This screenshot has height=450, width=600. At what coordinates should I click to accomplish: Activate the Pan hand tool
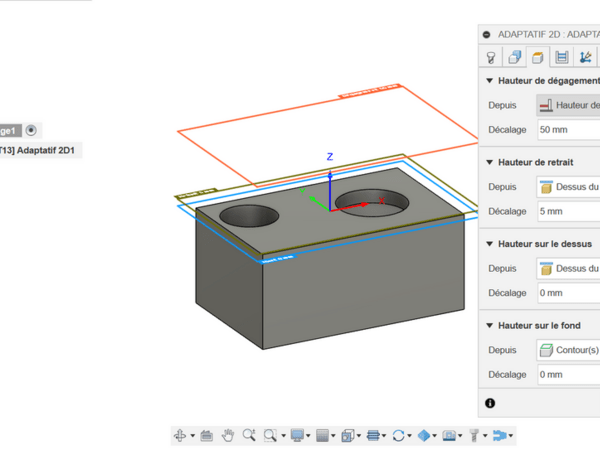point(228,435)
